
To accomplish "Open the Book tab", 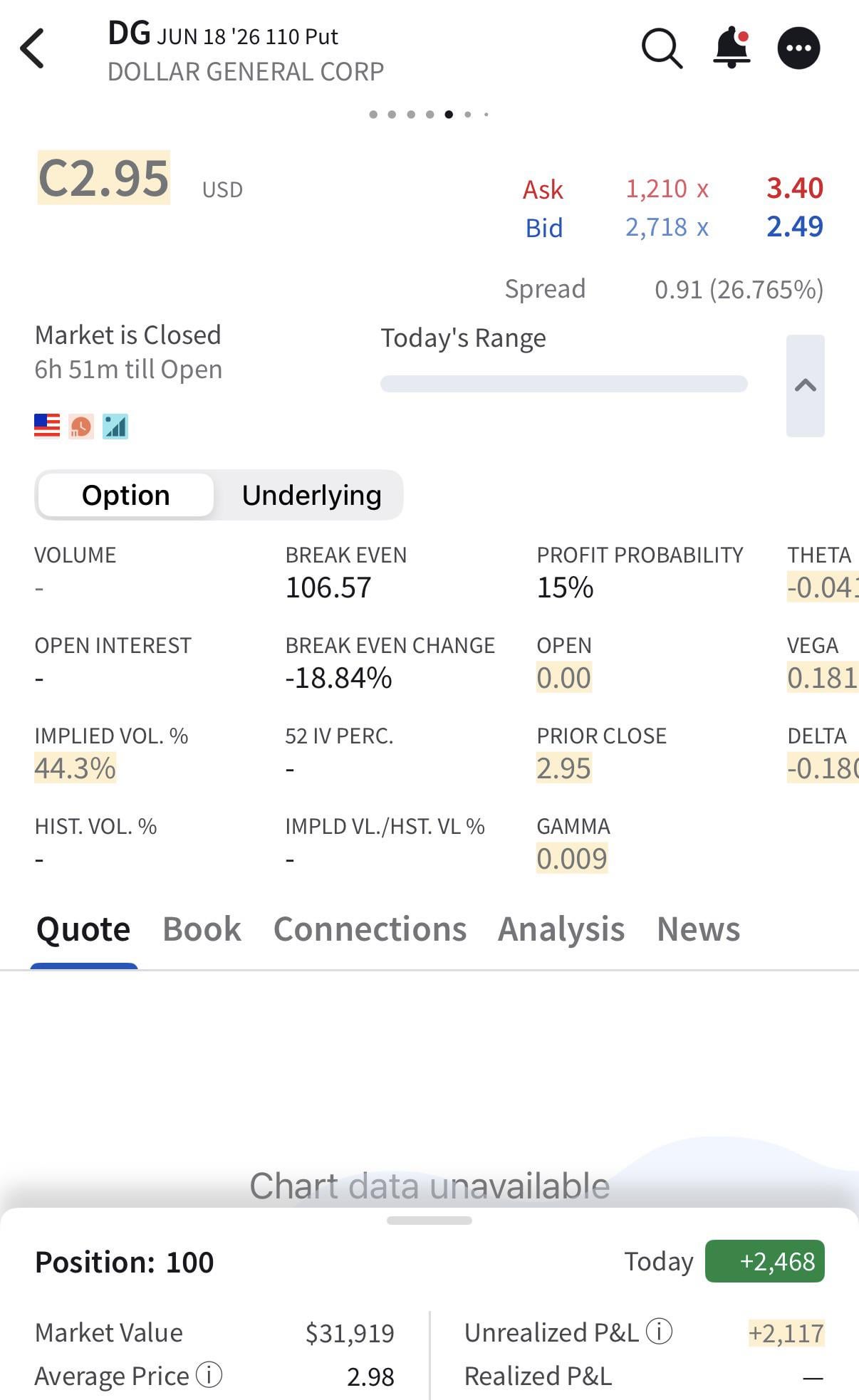I will click(202, 929).
